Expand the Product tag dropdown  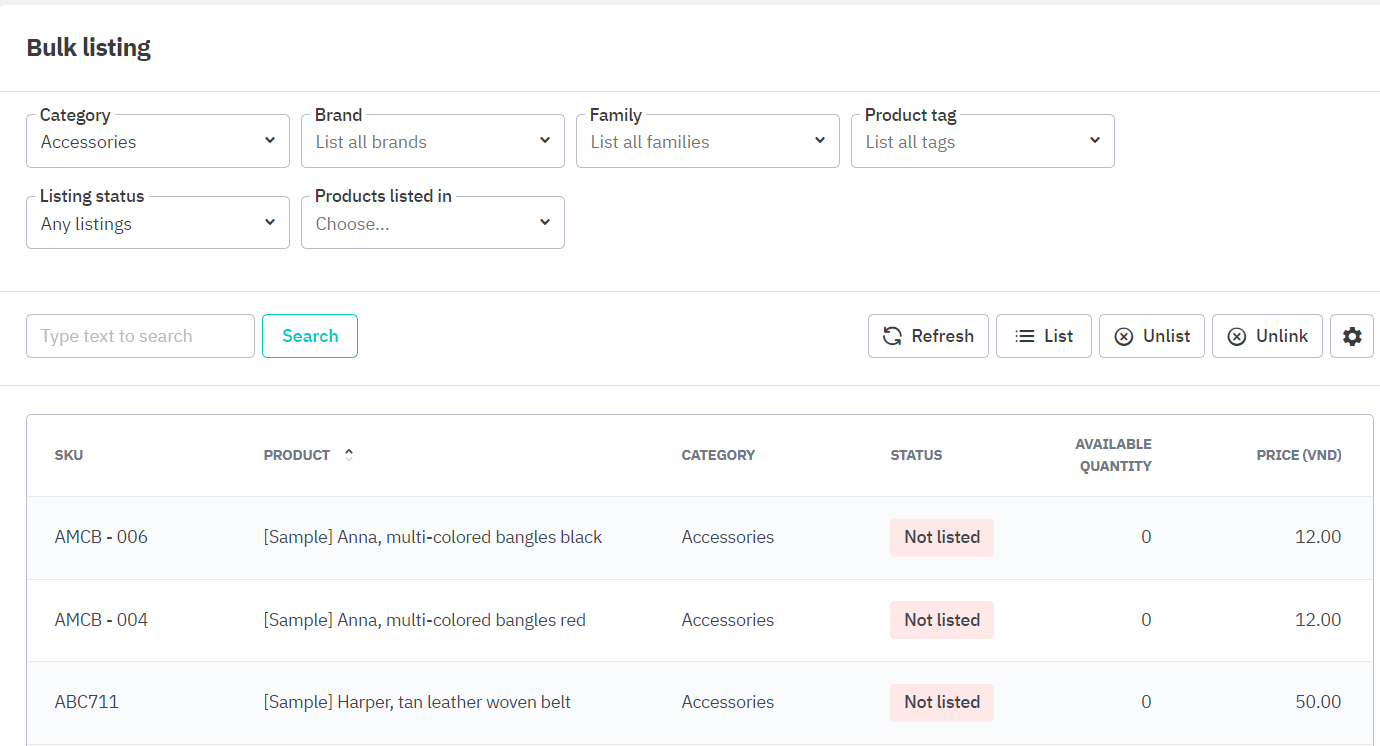click(x=983, y=142)
